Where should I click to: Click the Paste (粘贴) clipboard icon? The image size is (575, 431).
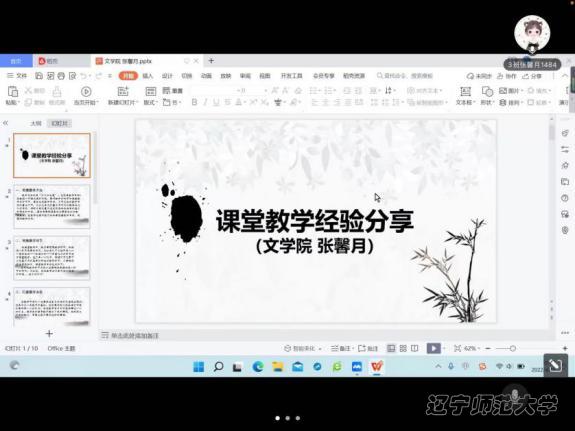pos(13,91)
